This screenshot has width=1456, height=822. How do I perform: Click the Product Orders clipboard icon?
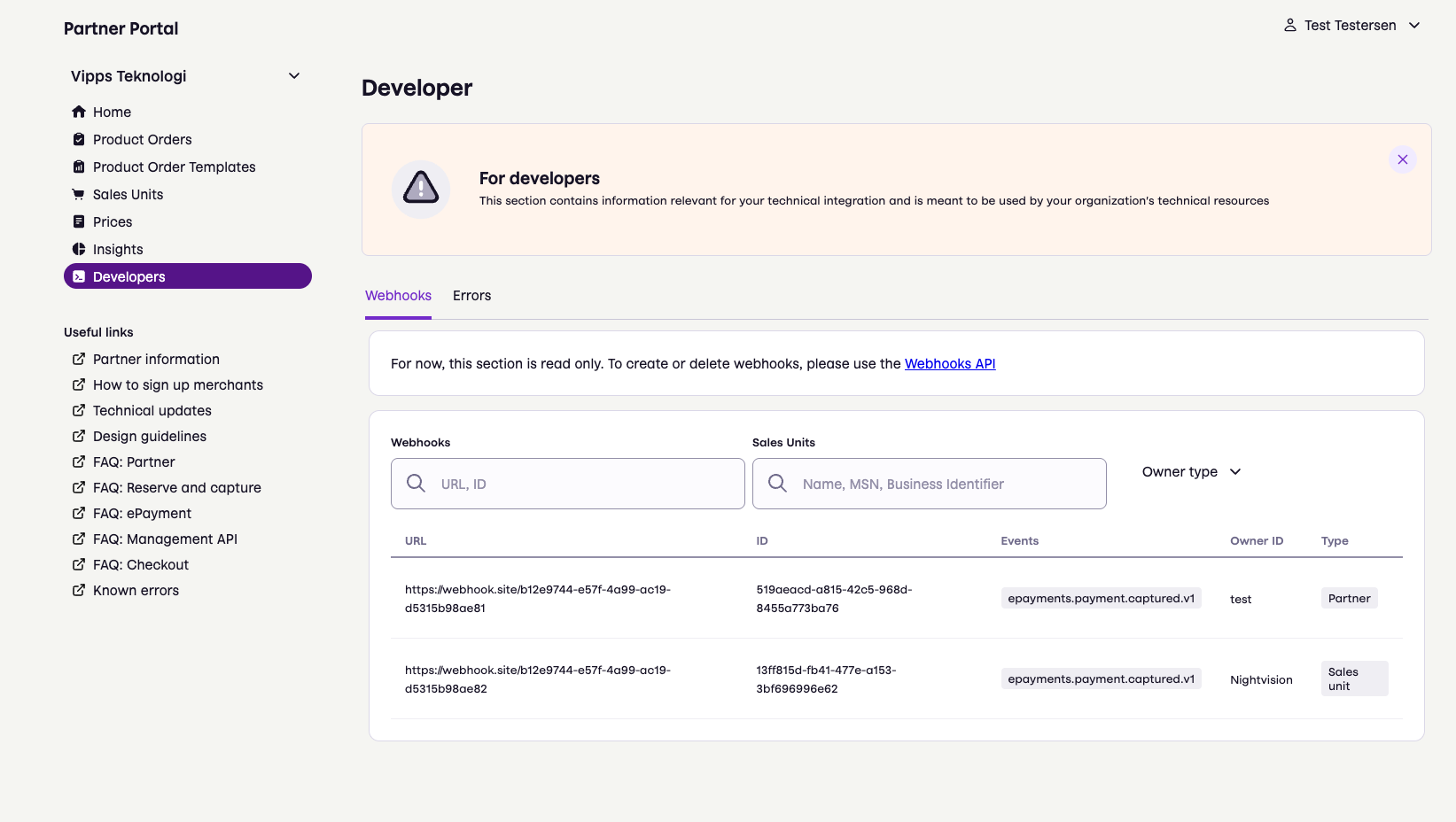click(x=79, y=139)
